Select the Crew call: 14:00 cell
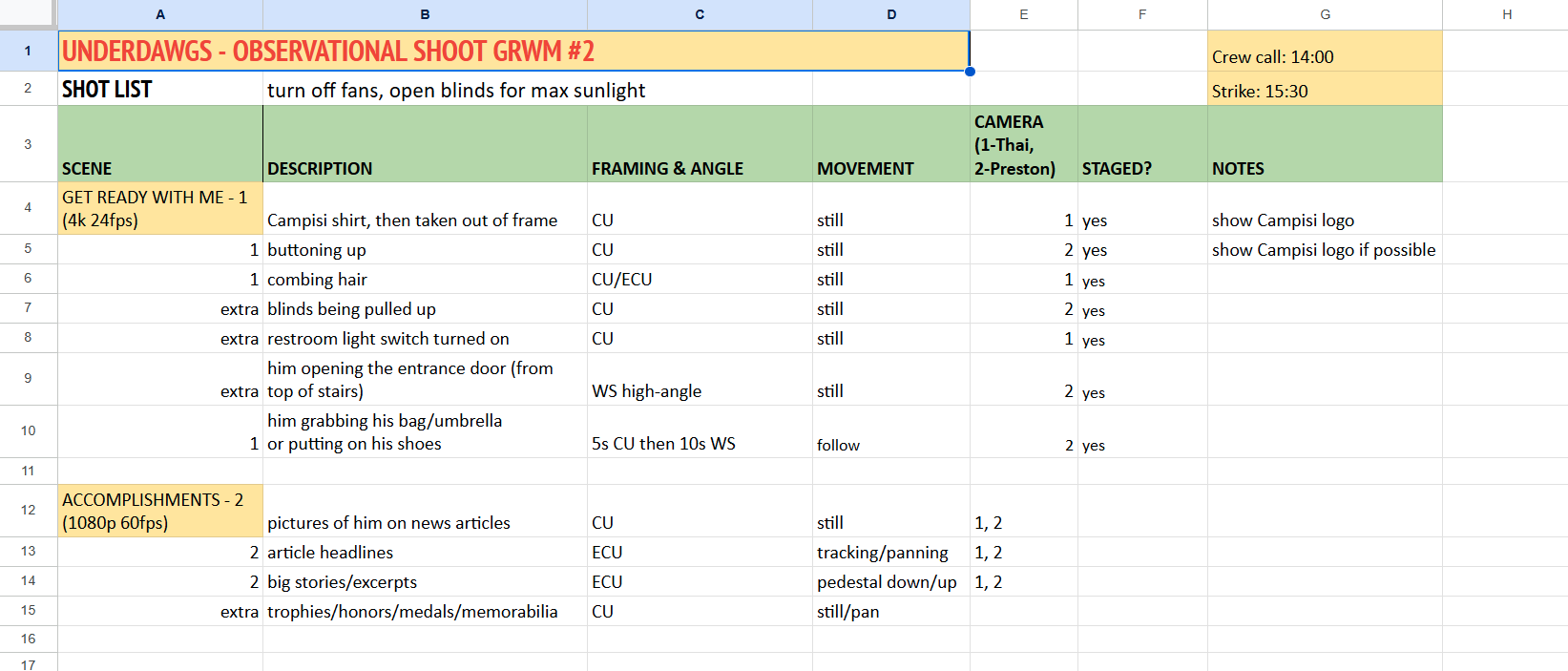The height and width of the screenshot is (671, 1568). coord(1325,51)
